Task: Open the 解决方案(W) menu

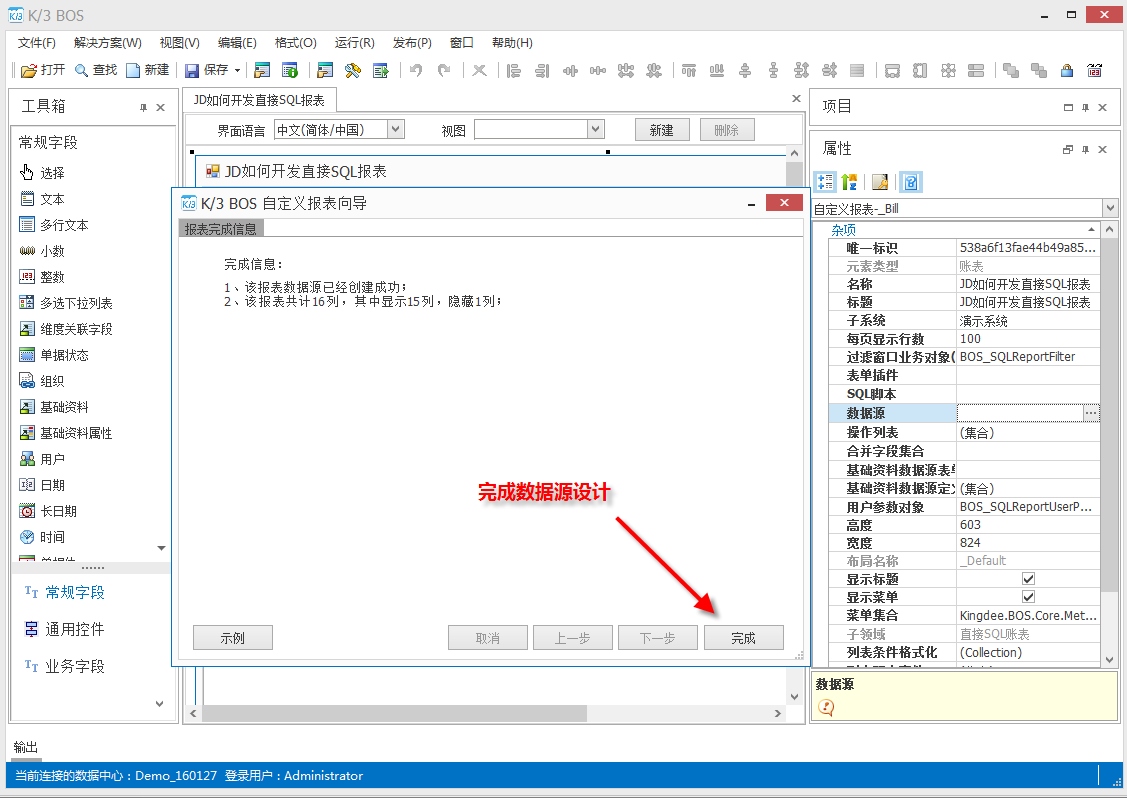Action: coord(108,43)
